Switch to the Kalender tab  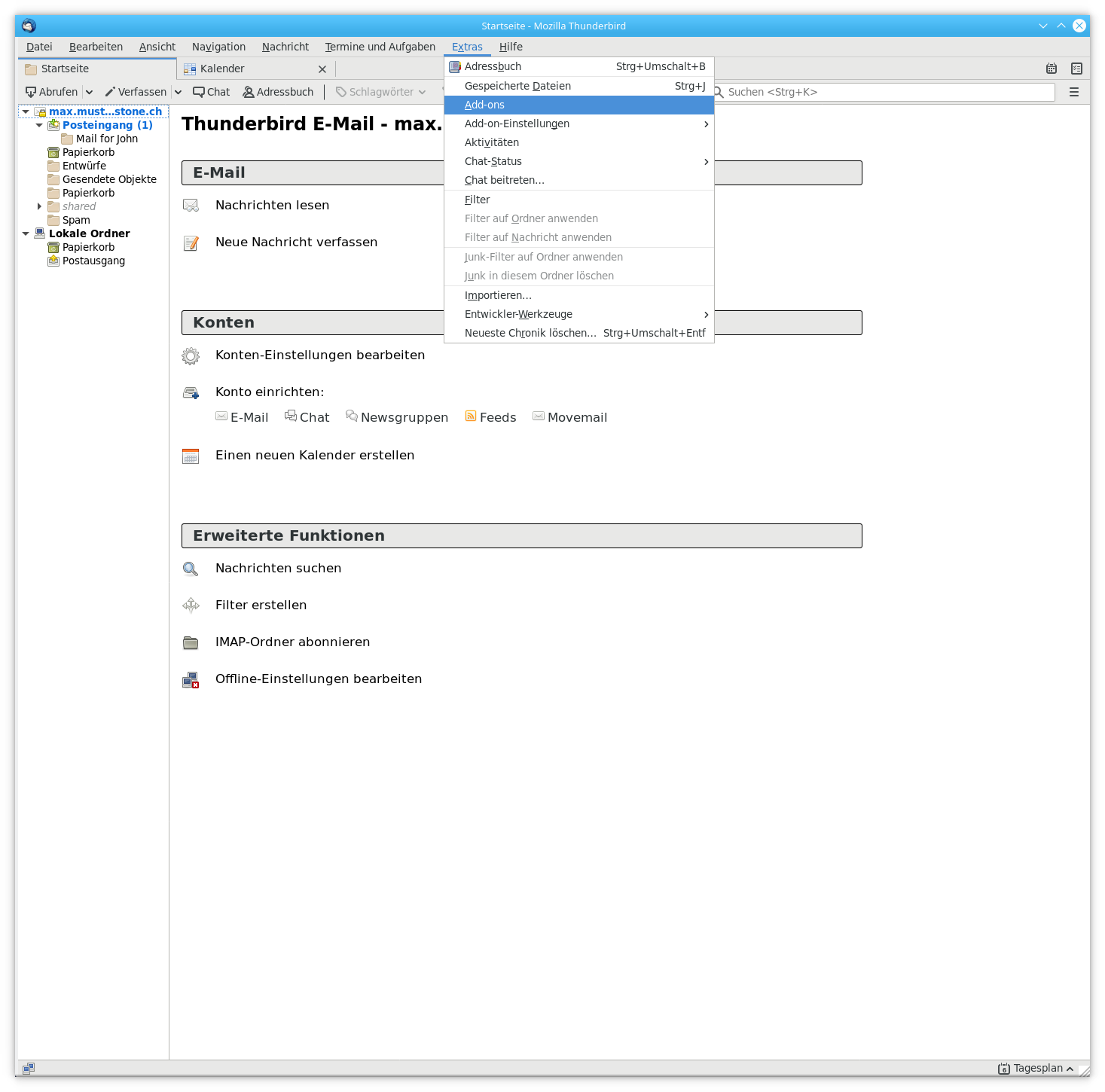tap(222, 69)
